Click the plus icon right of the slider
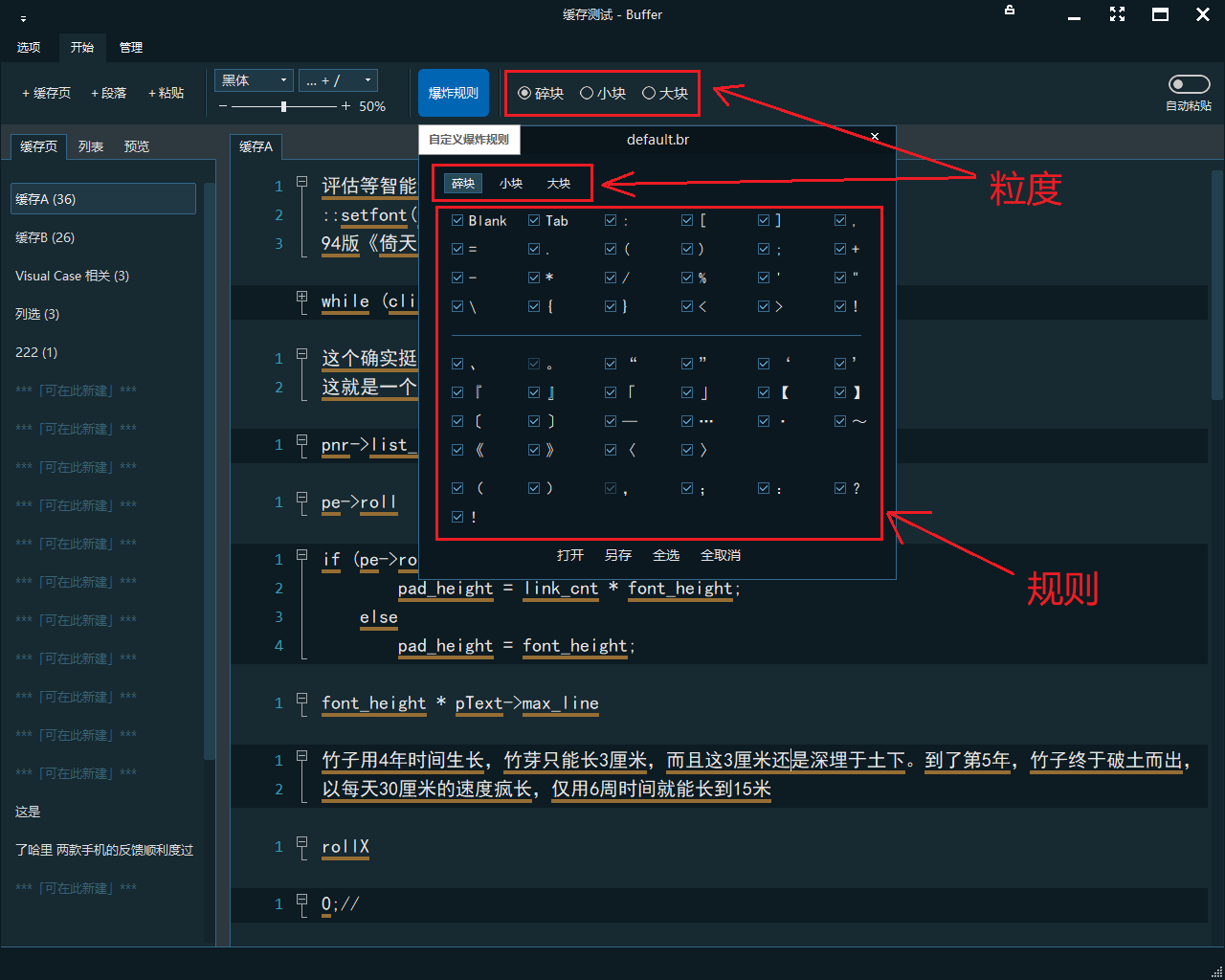Image resolution: width=1225 pixels, height=980 pixels. click(x=345, y=106)
